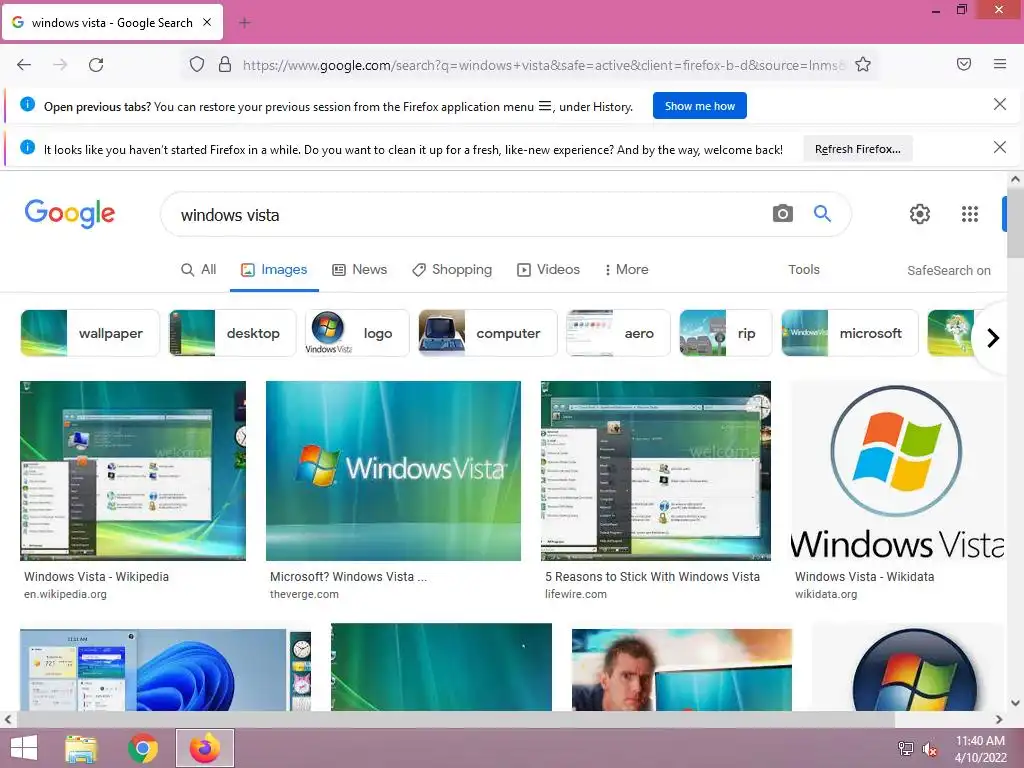Open the Windows Vista - Wikidata logo image
Viewport: 1024px width, 768px height.
point(897,471)
